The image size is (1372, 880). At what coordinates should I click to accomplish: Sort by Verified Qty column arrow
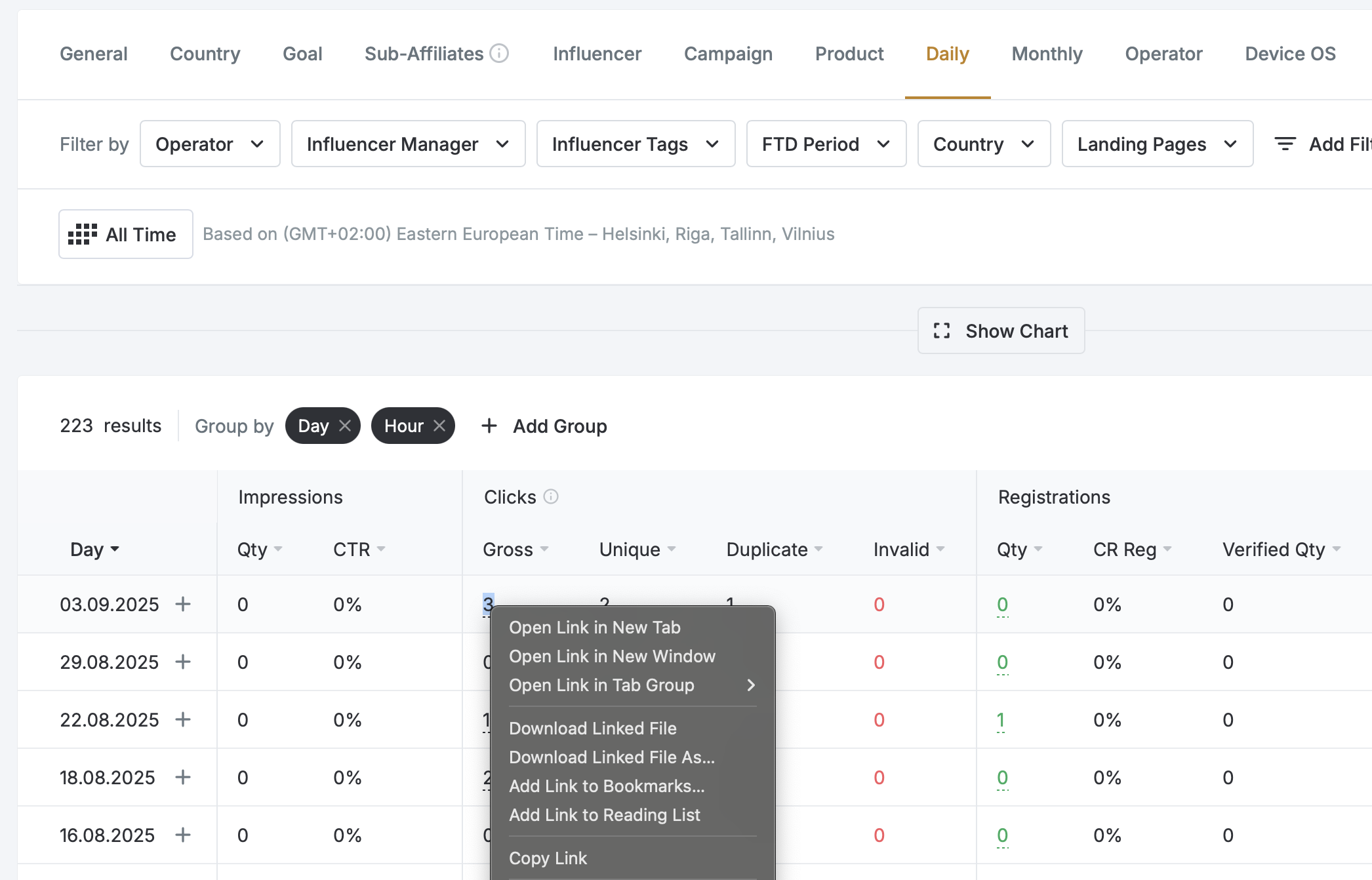pyautogui.click(x=1337, y=549)
